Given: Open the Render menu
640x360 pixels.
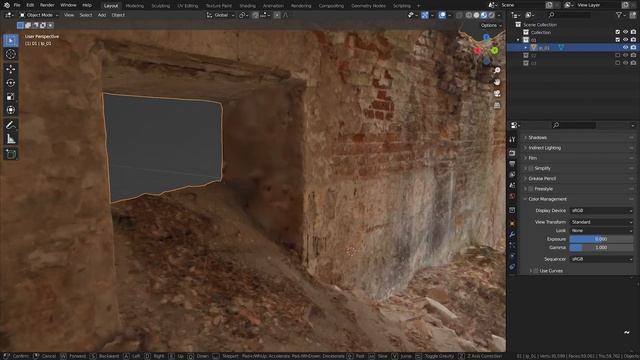Looking at the screenshot, I should 47,5.
